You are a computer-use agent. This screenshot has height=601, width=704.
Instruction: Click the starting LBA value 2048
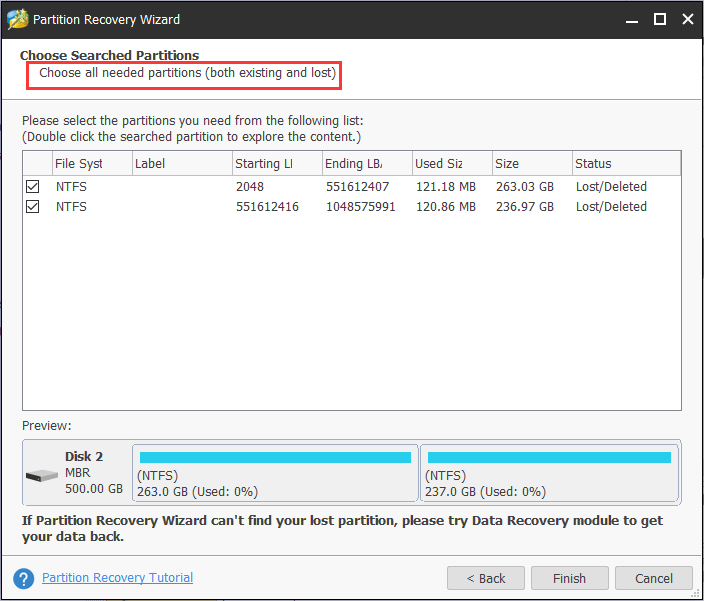point(250,187)
